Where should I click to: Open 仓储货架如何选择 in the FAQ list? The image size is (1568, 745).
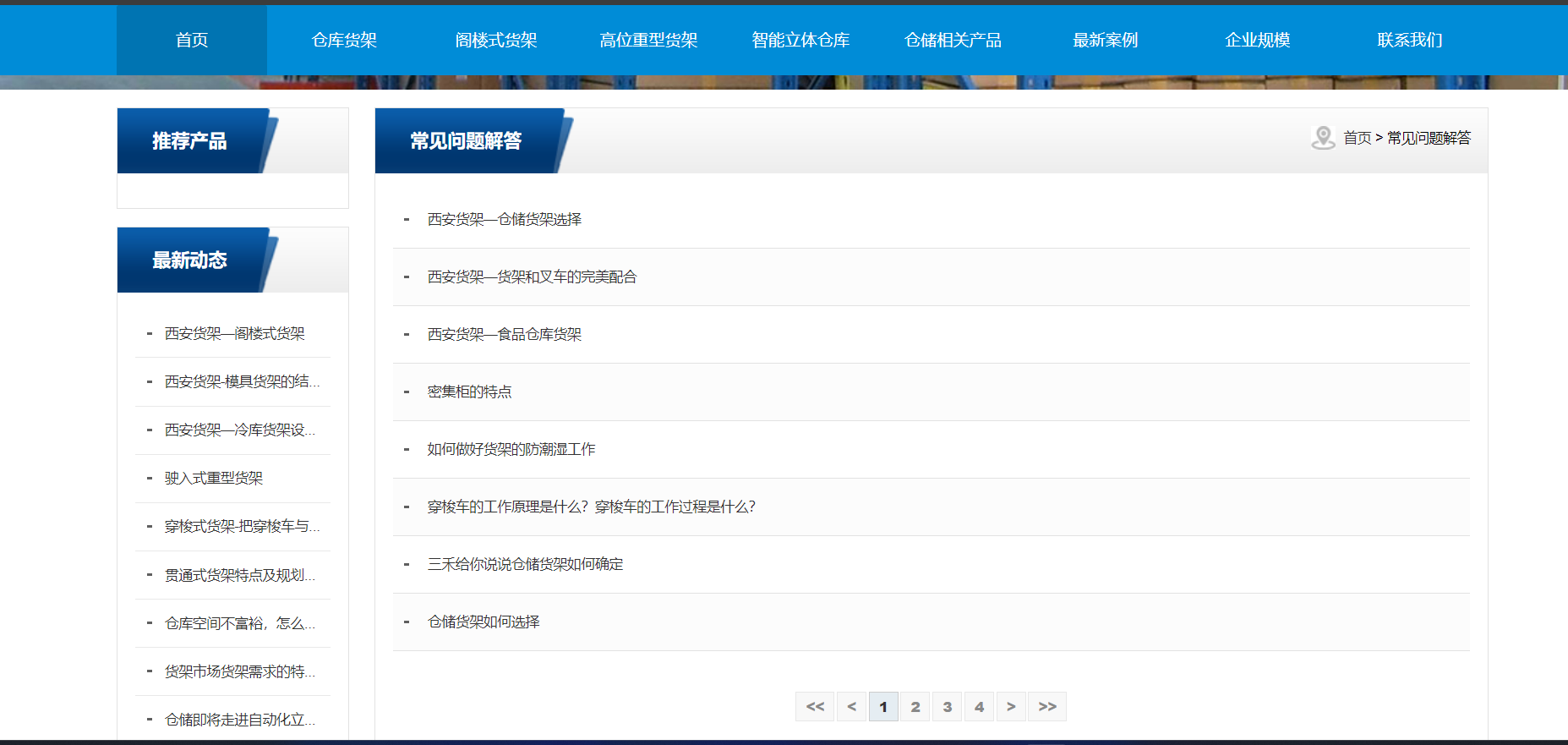[x=484, y=622]
